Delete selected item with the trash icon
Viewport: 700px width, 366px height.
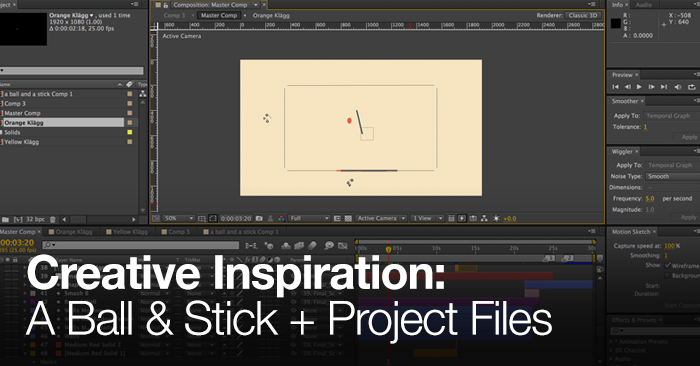(53, 220)
